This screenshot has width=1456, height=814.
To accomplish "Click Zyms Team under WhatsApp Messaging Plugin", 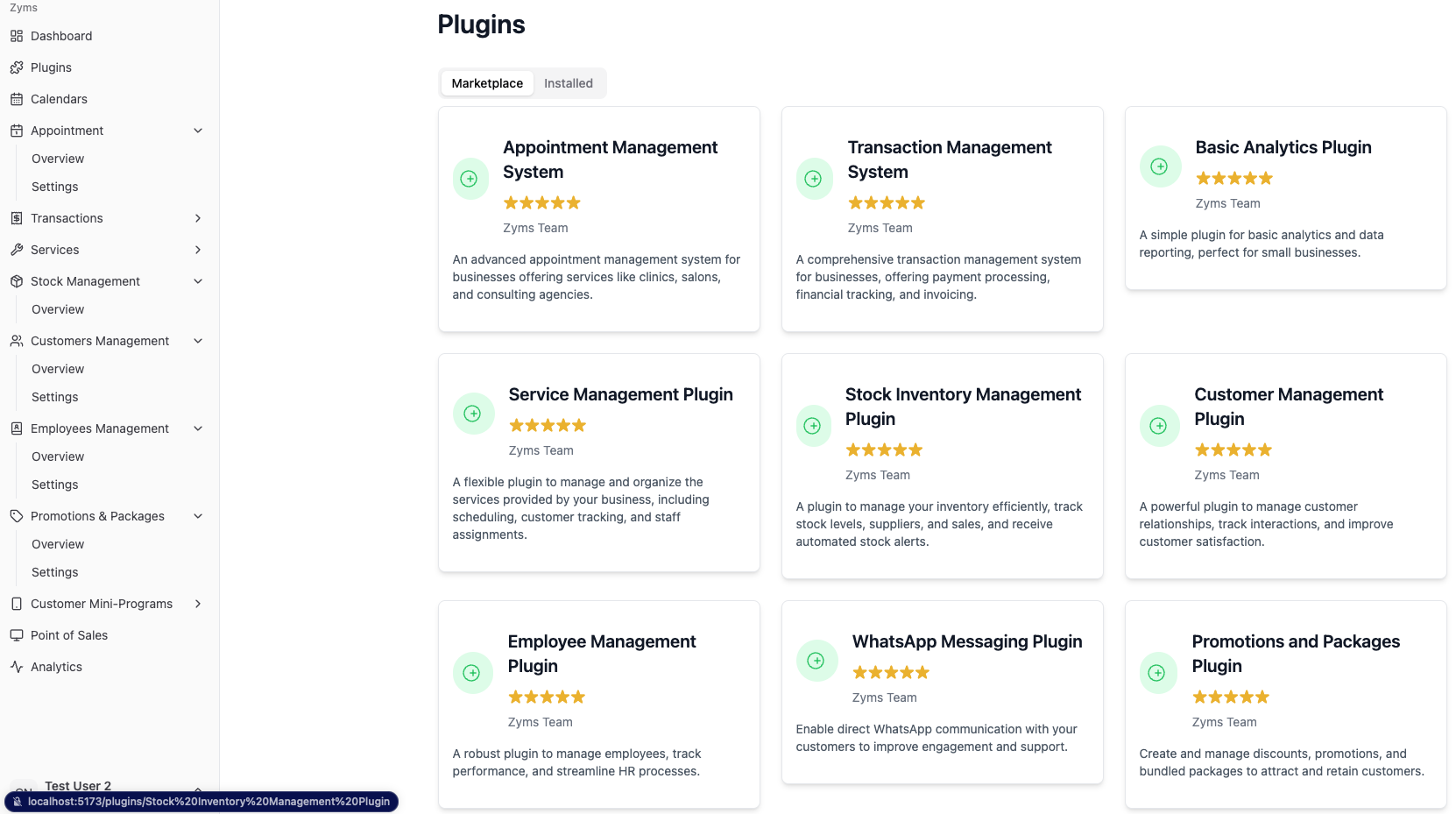I will pos(885,697).
